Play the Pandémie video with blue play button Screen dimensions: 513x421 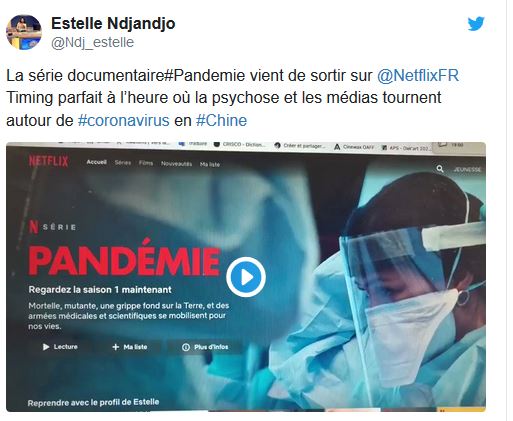pos(246,277)
